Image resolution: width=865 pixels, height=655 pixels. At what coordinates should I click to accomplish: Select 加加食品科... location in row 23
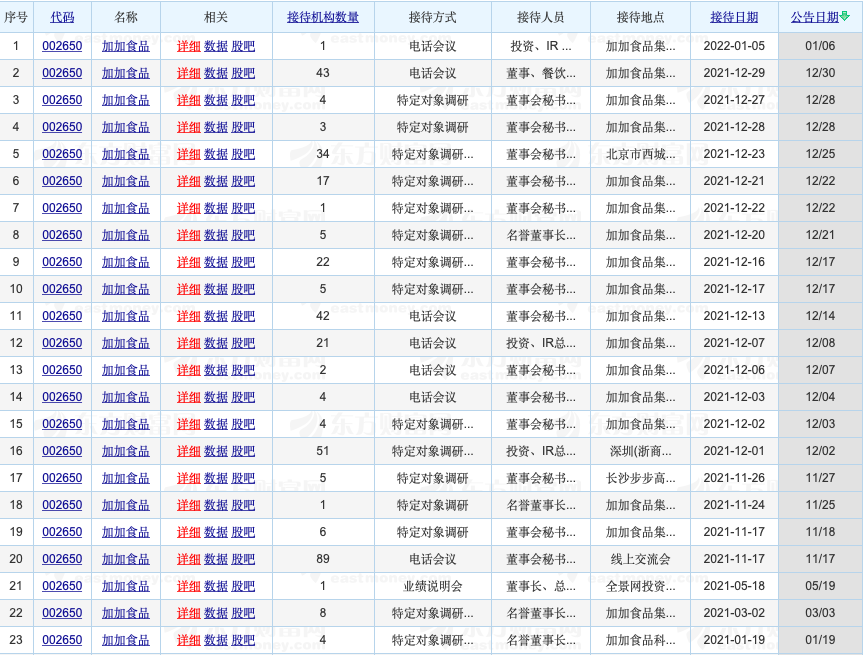(x=640, y=640)
